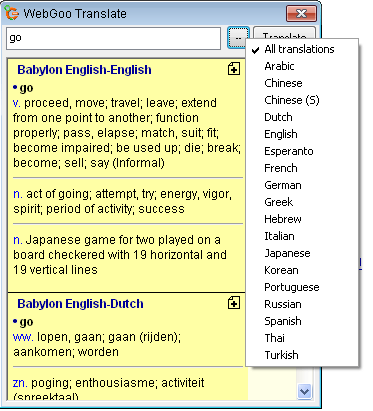Click the text 'poging; enthousiasme; activiteit'
Viewport: 373px width, 411px height.
pos(118,383)
